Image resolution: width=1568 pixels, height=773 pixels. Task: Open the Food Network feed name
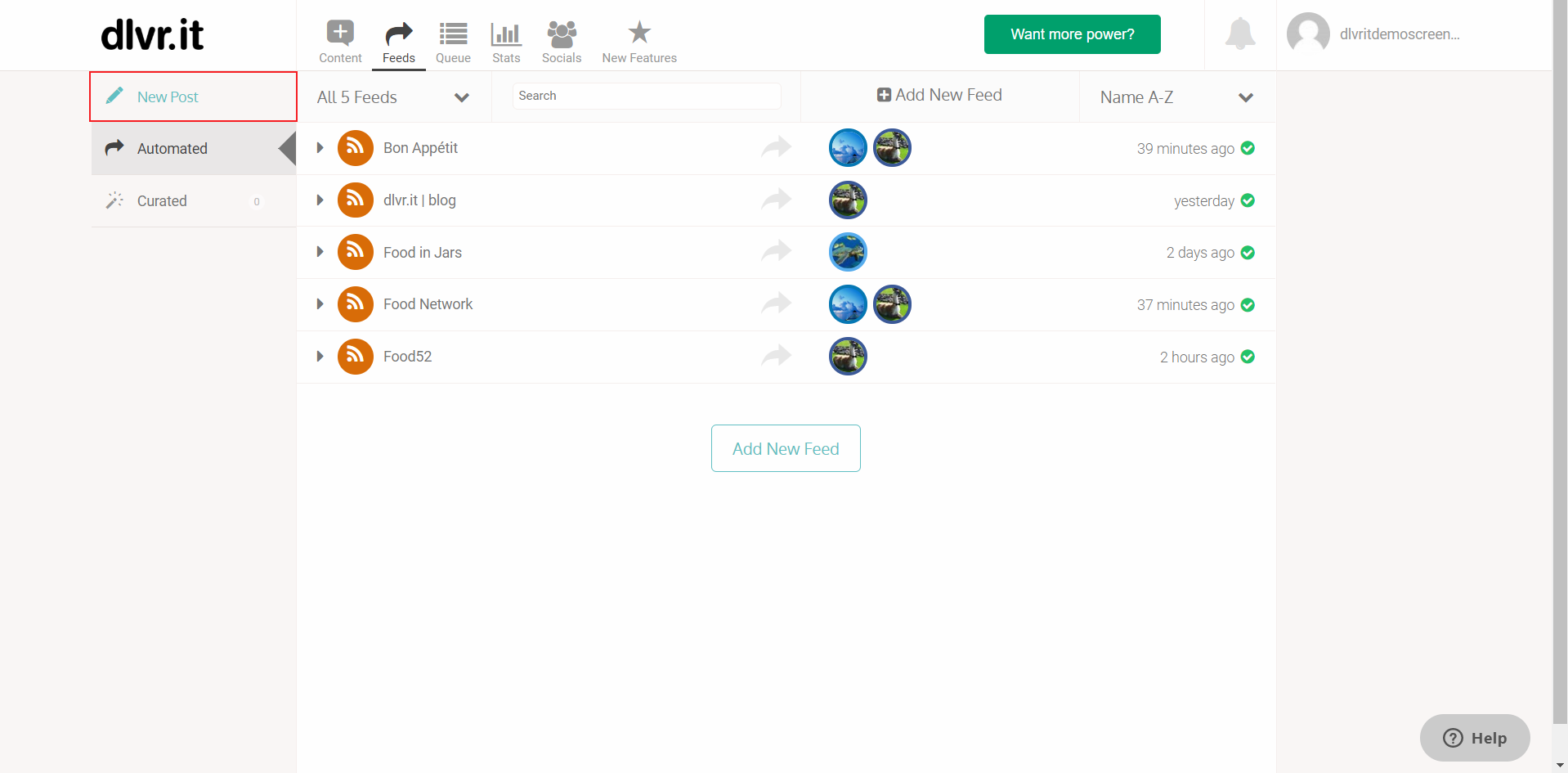(x=428, y=304)
